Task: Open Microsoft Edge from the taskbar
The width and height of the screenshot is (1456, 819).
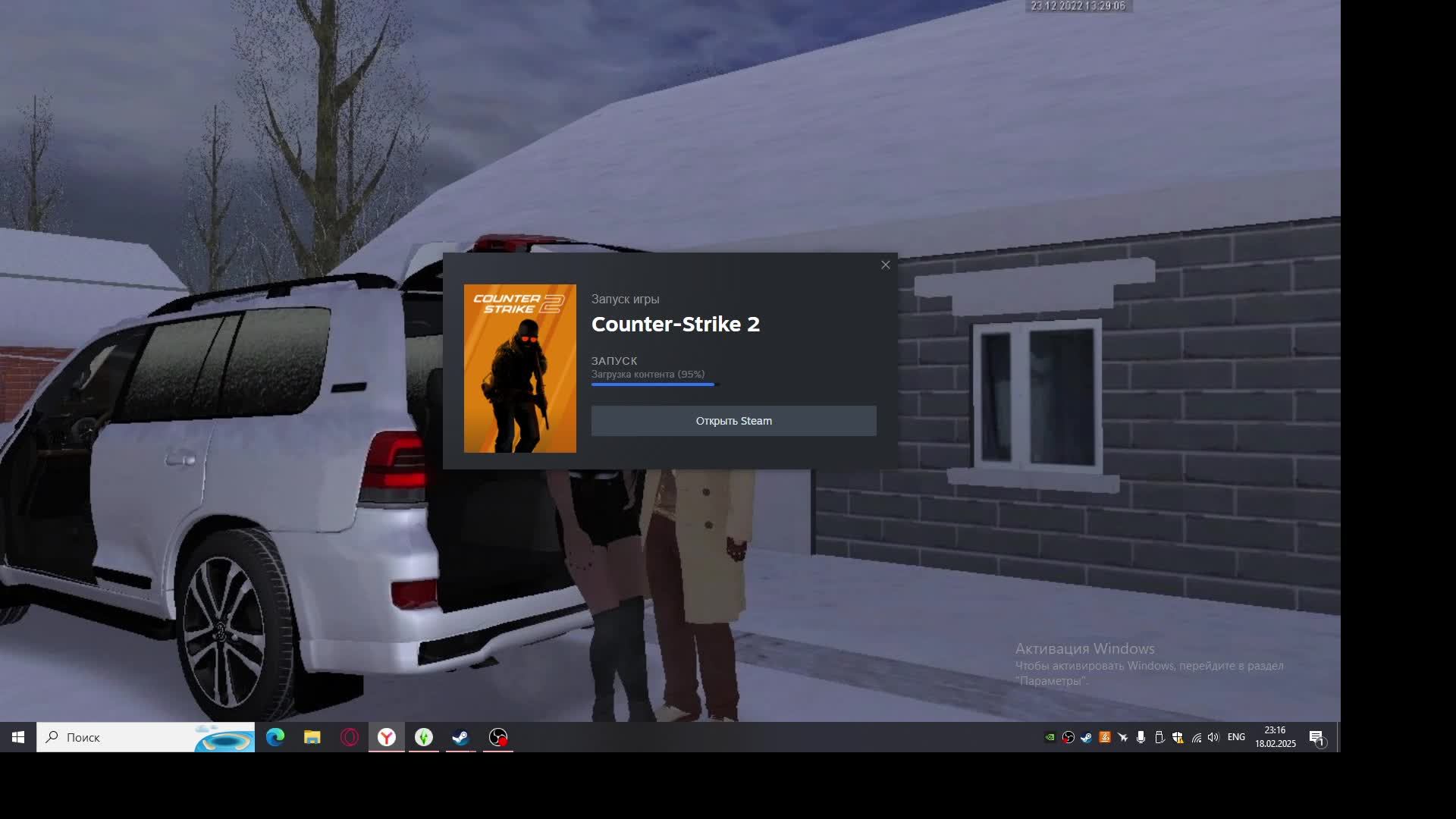Action: click(275, 737)
